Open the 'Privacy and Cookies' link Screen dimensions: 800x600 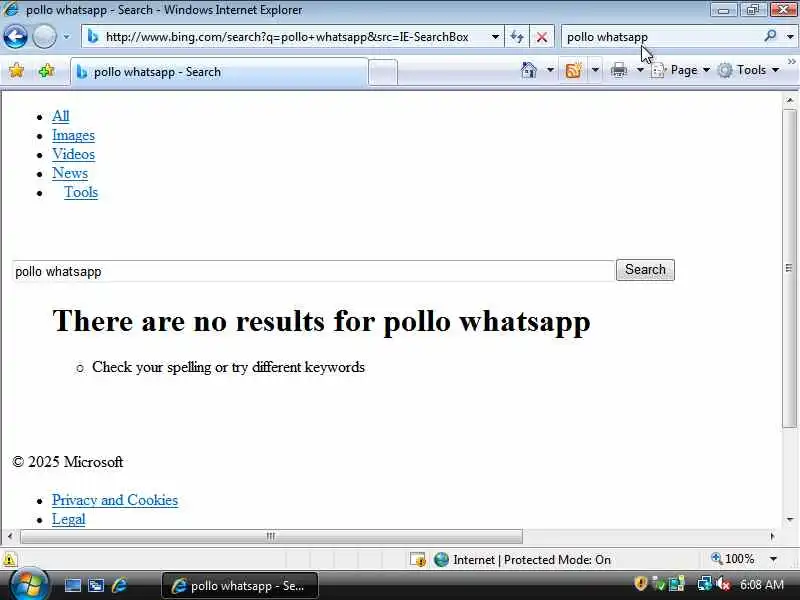tap(115, 500)
